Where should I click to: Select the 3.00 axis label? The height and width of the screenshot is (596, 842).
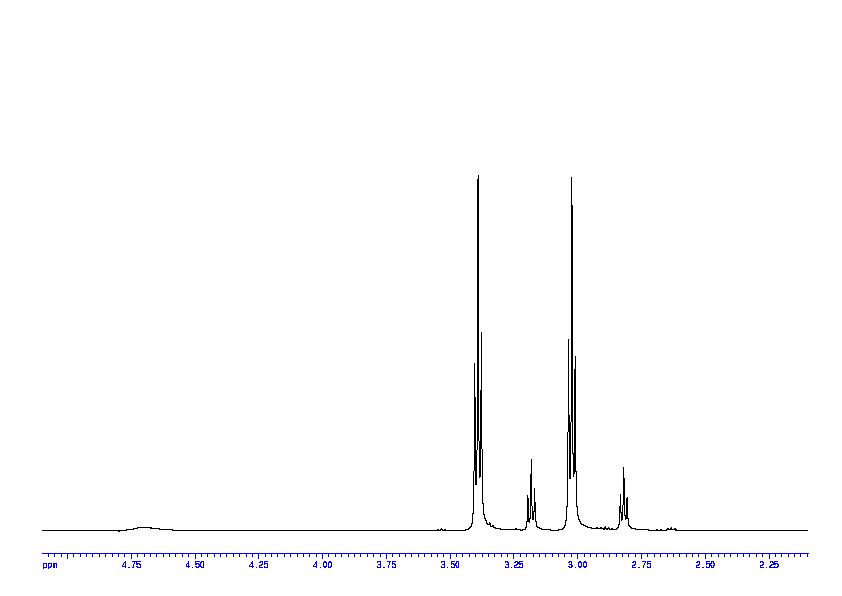coord(577,565)
